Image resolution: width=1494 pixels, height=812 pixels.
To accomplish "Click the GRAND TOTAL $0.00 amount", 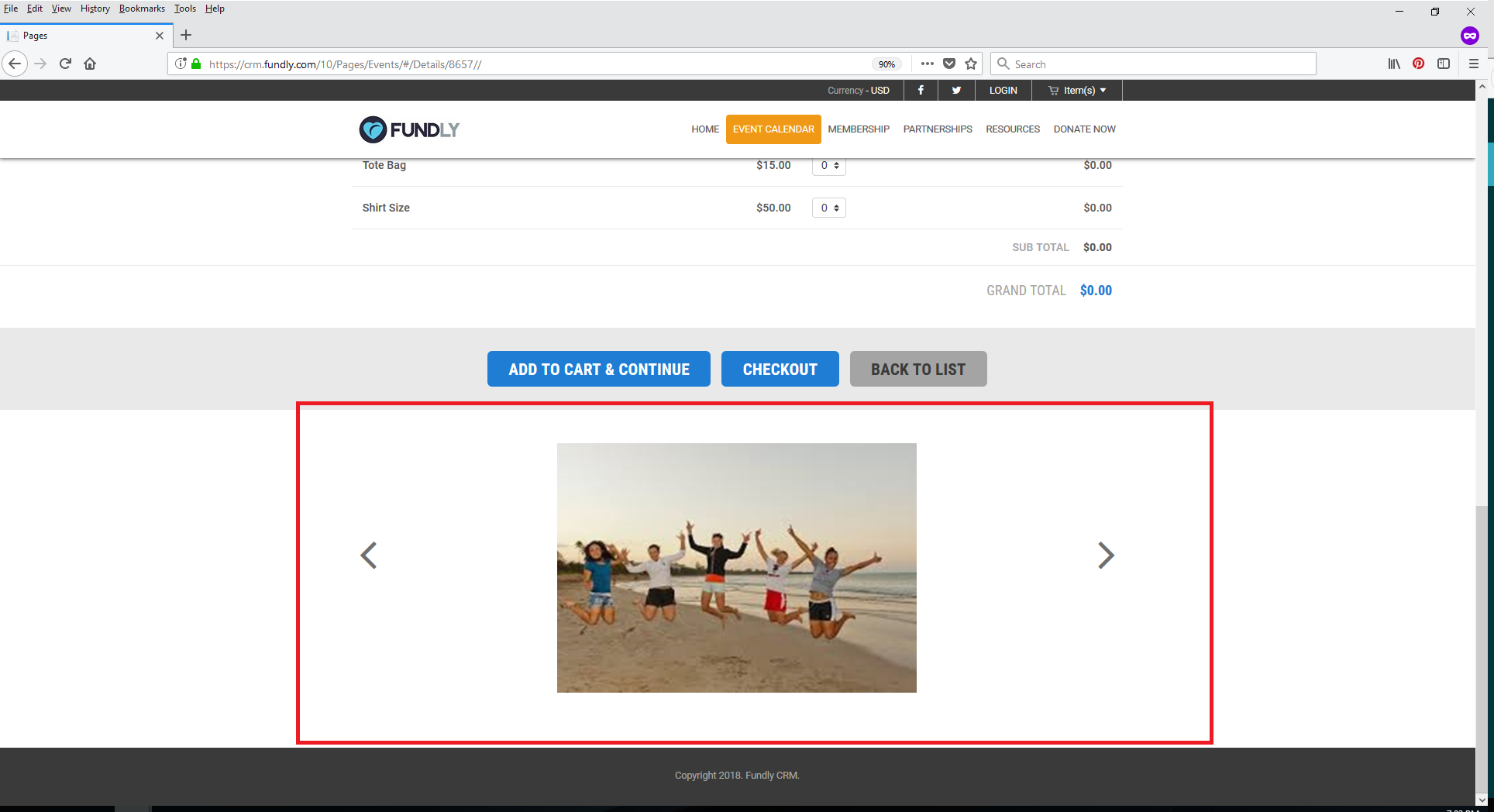I will point(1096,291).
